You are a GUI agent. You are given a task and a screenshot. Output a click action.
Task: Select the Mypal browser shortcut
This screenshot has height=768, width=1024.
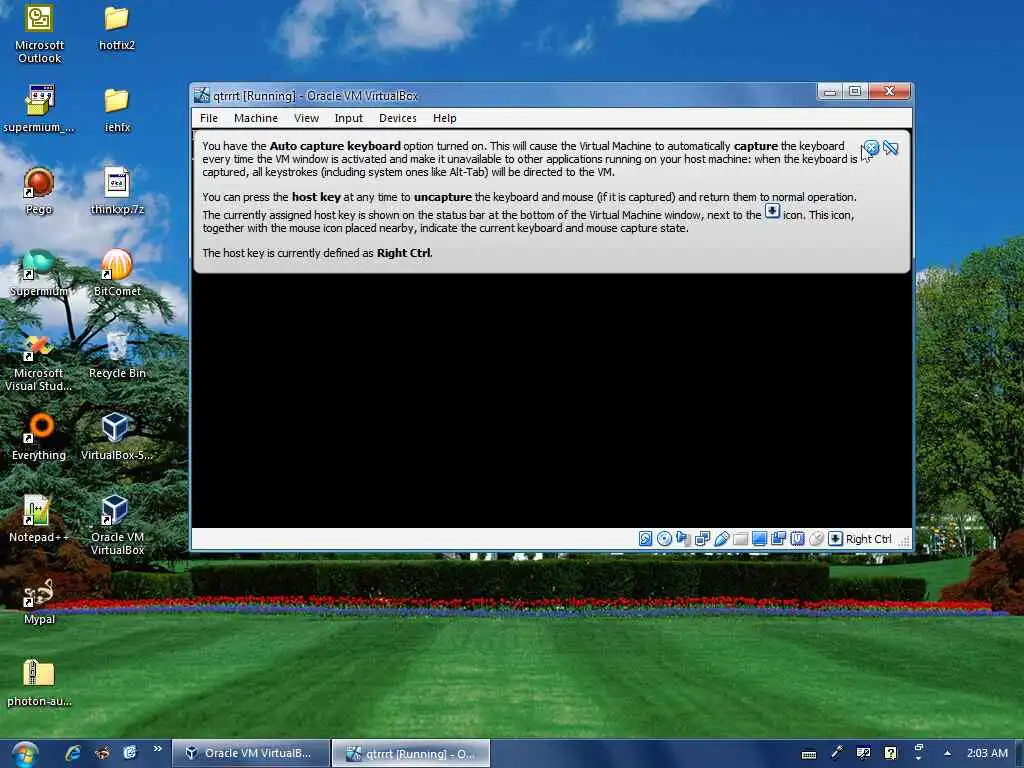[39, 601]
